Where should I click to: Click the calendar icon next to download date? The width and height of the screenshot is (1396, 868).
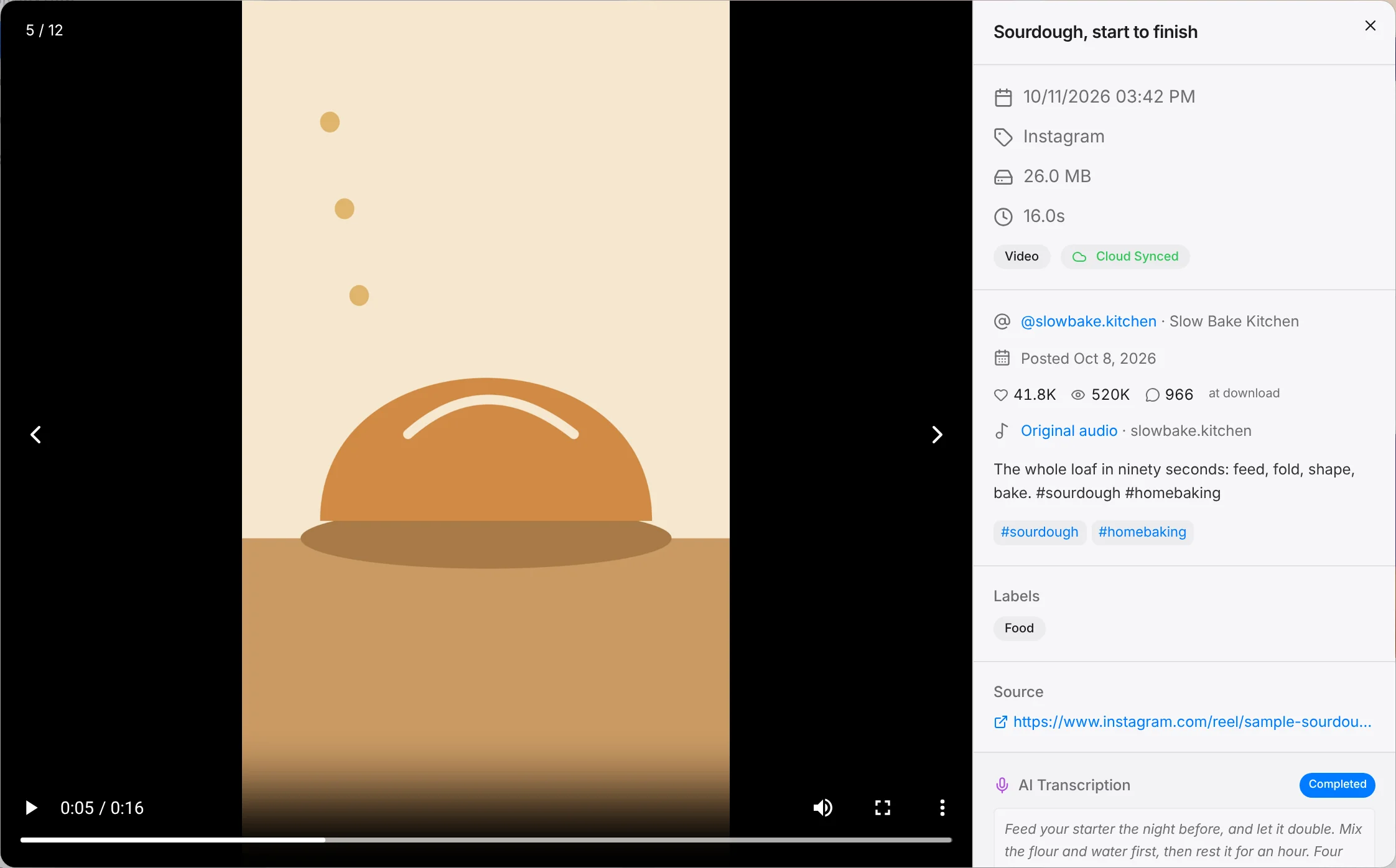[x=1003, y=98]
